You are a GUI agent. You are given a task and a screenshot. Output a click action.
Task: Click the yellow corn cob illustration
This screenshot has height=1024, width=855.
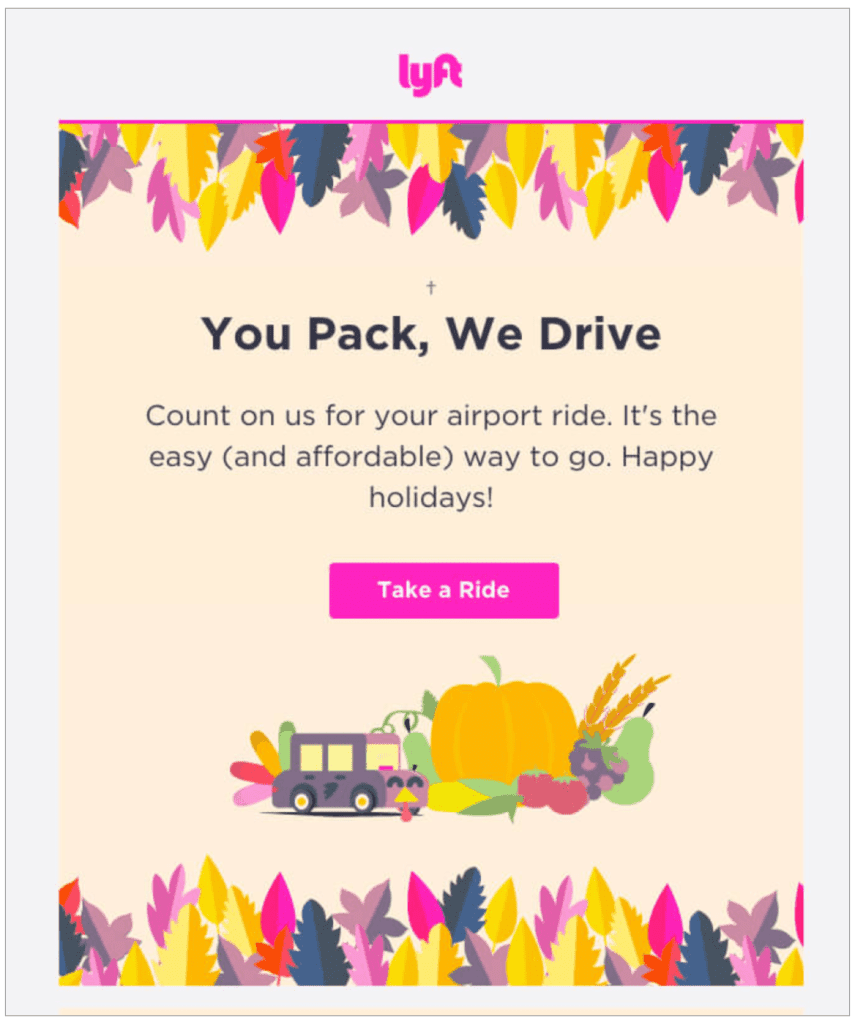click(457, 797)
